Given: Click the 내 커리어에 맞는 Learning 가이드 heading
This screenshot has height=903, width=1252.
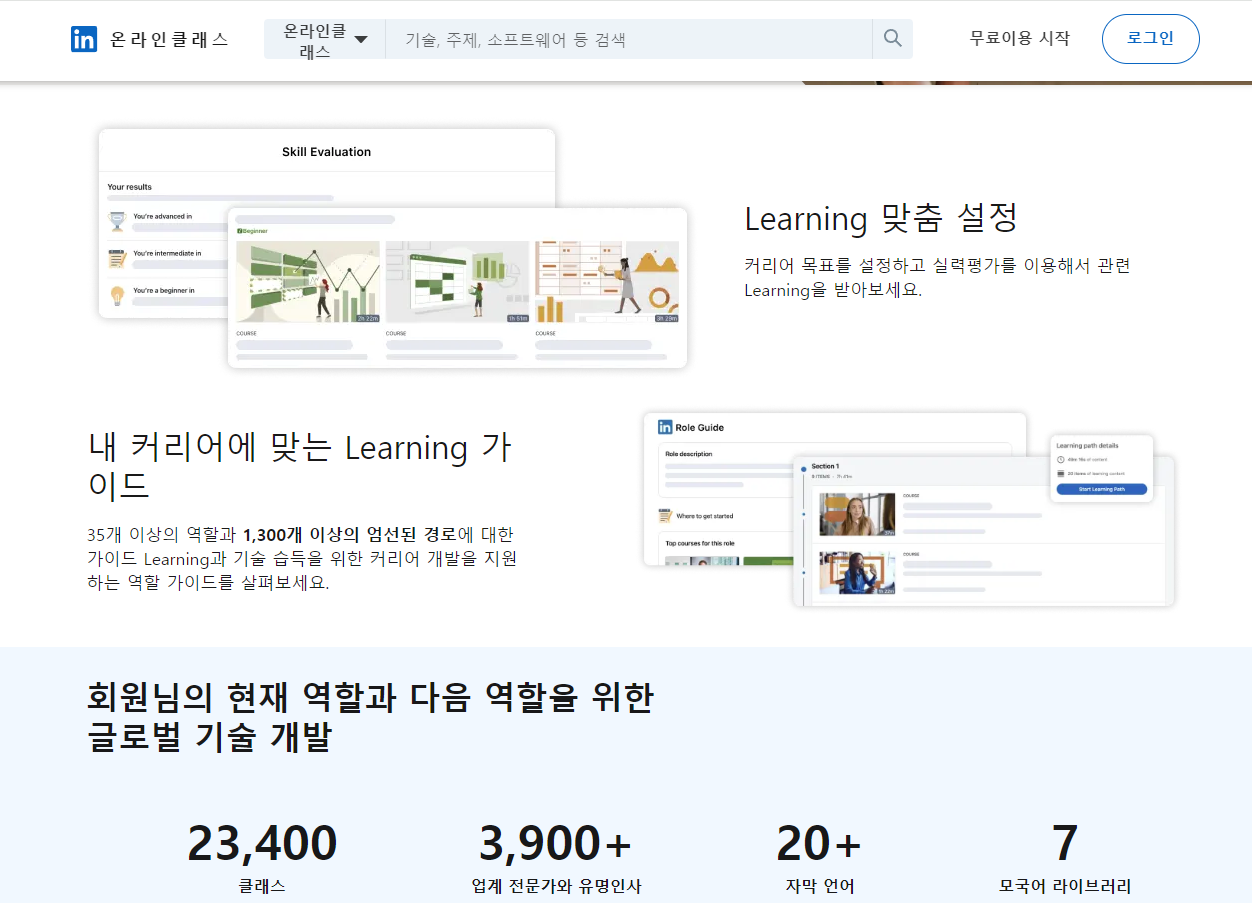Looking at the screenshot, I should click(300, 466).
